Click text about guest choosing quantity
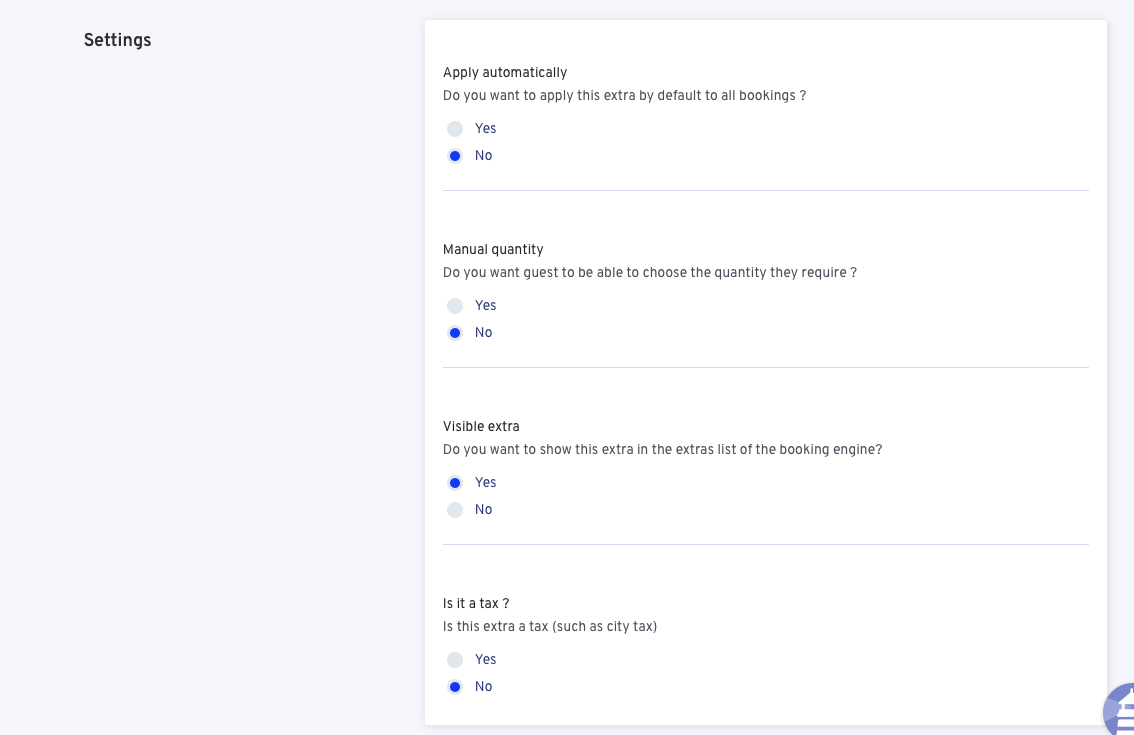 (x=649, y=273)
